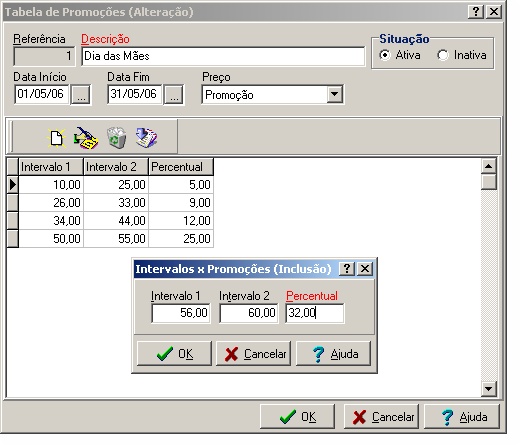Screen dimensions: 520x447
Task: Click OK in the Intervalos dialog
Action: 174,354
